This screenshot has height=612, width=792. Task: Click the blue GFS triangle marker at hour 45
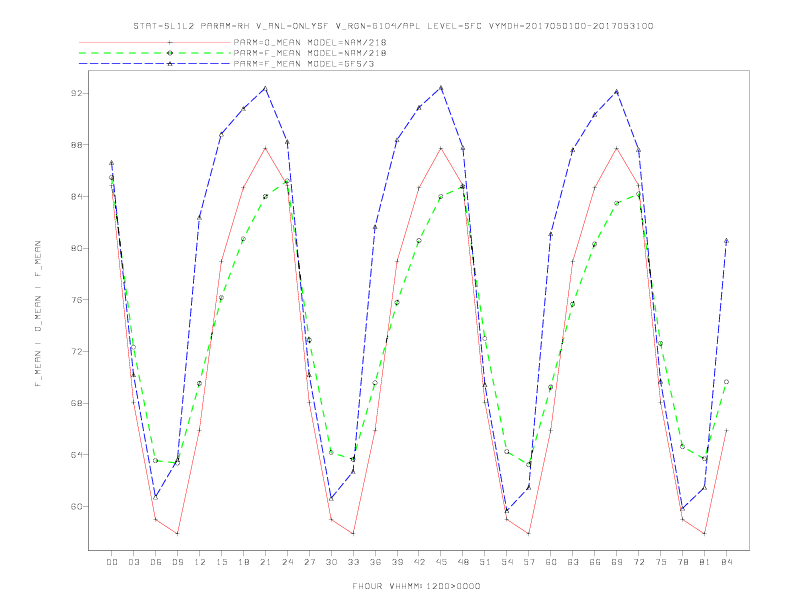[441, 87]
